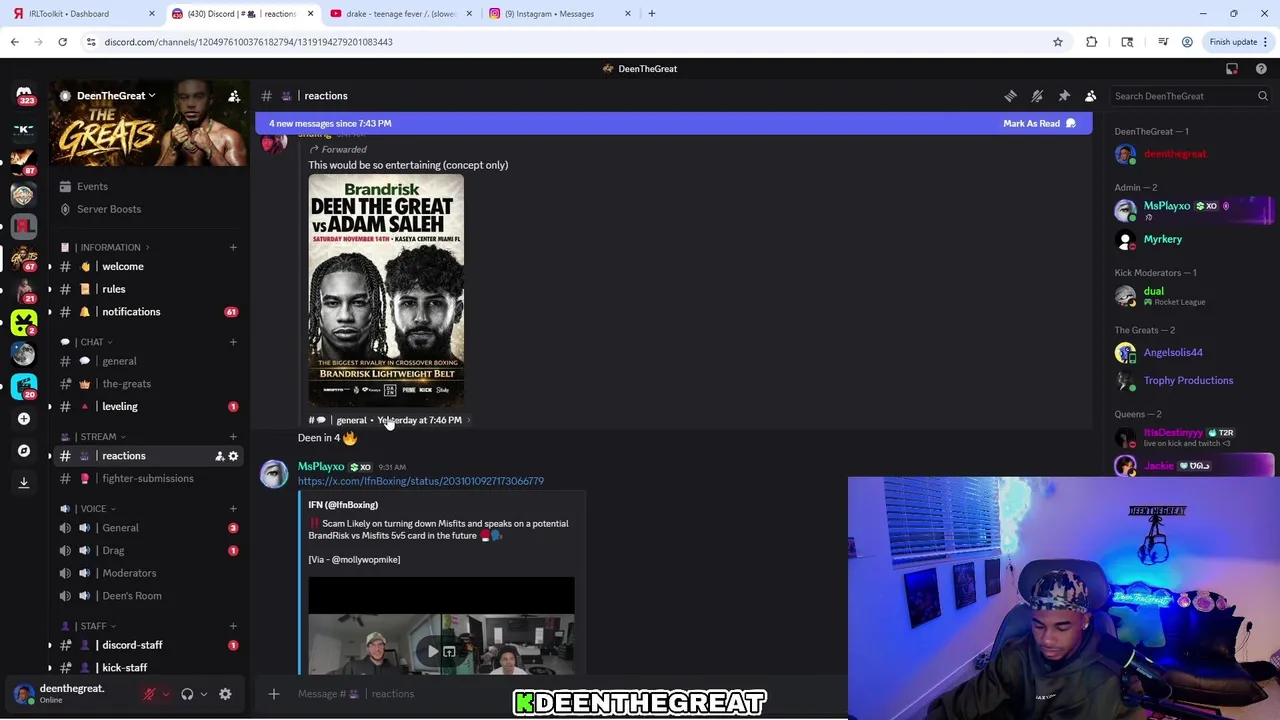Viewport: 1280px width, 720px height.
Task: Open the general text channel
Action: [148, 361]
